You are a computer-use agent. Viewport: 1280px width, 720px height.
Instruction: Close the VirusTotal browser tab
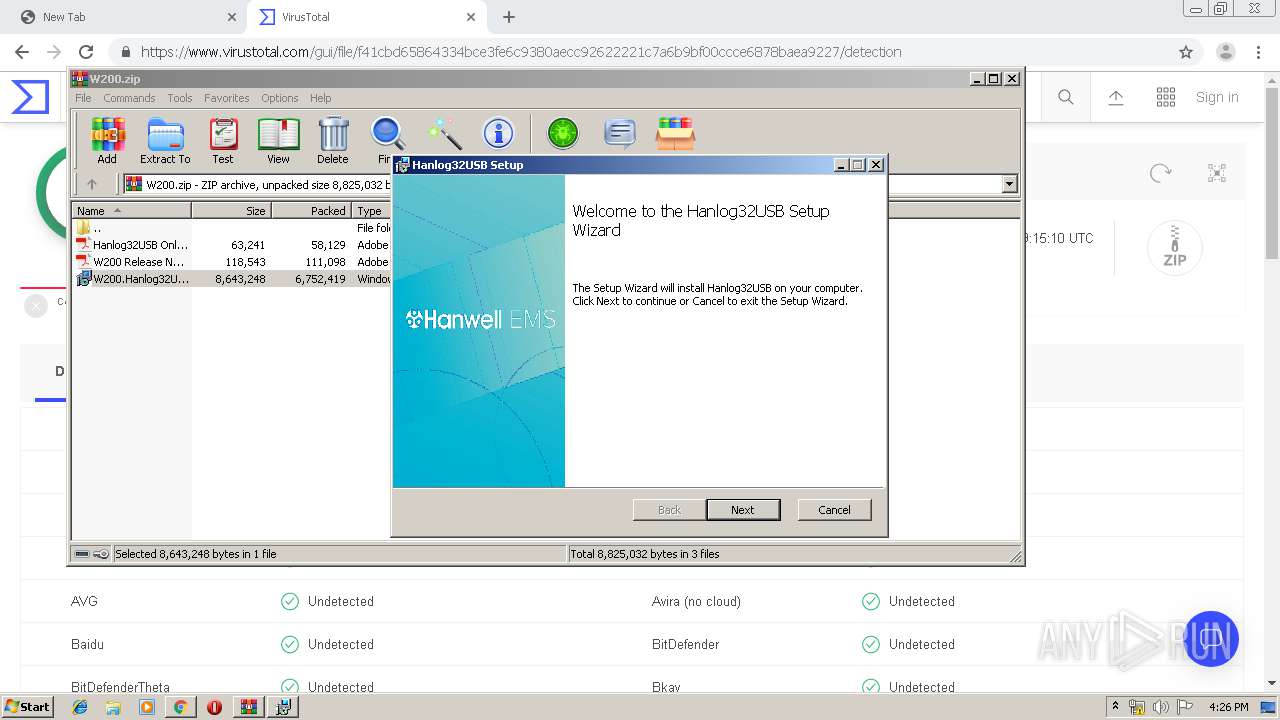pos(471,17)
